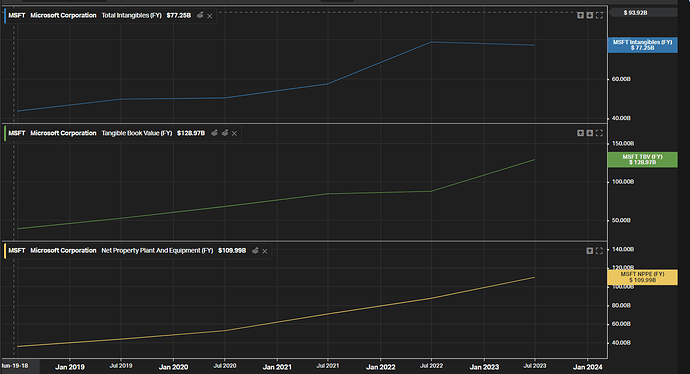Move the Total Intangibles pane down
This screenshot has height=374, width=690.
590,15
